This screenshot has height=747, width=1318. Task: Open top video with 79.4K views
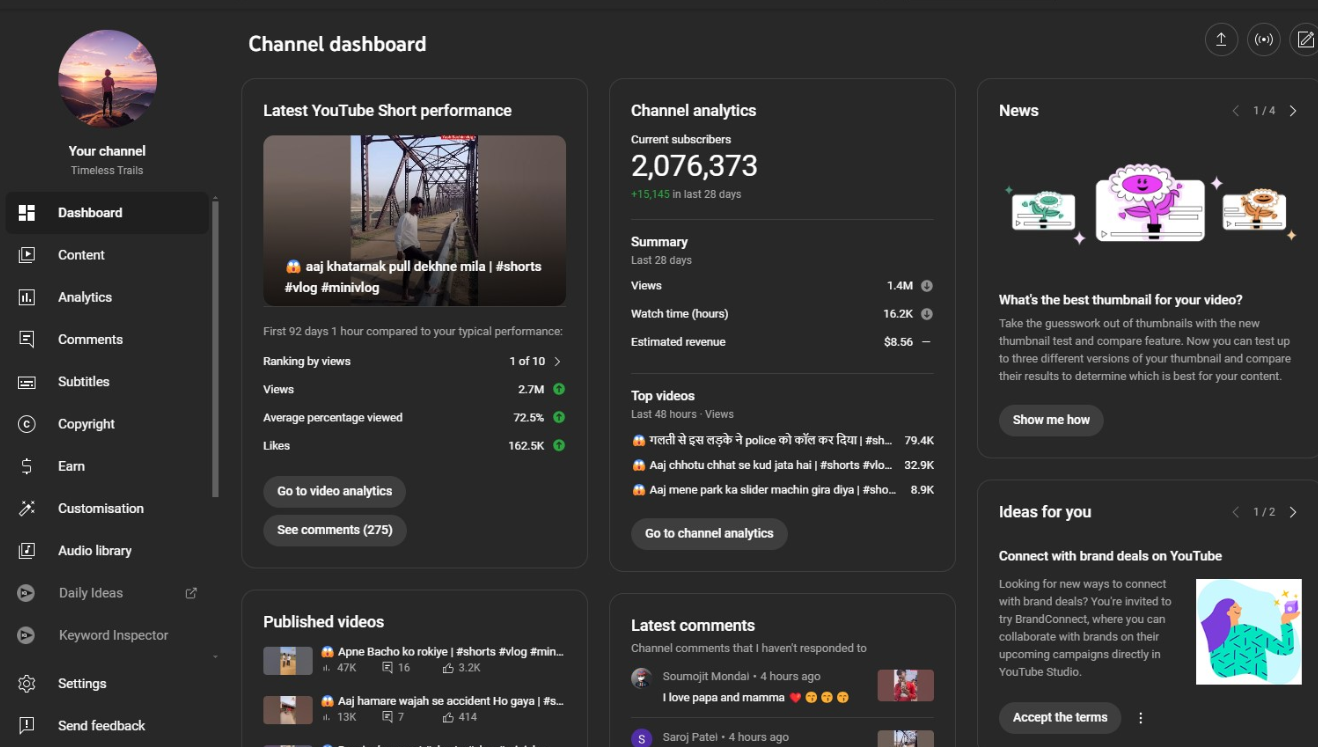[x=783, y=440]
